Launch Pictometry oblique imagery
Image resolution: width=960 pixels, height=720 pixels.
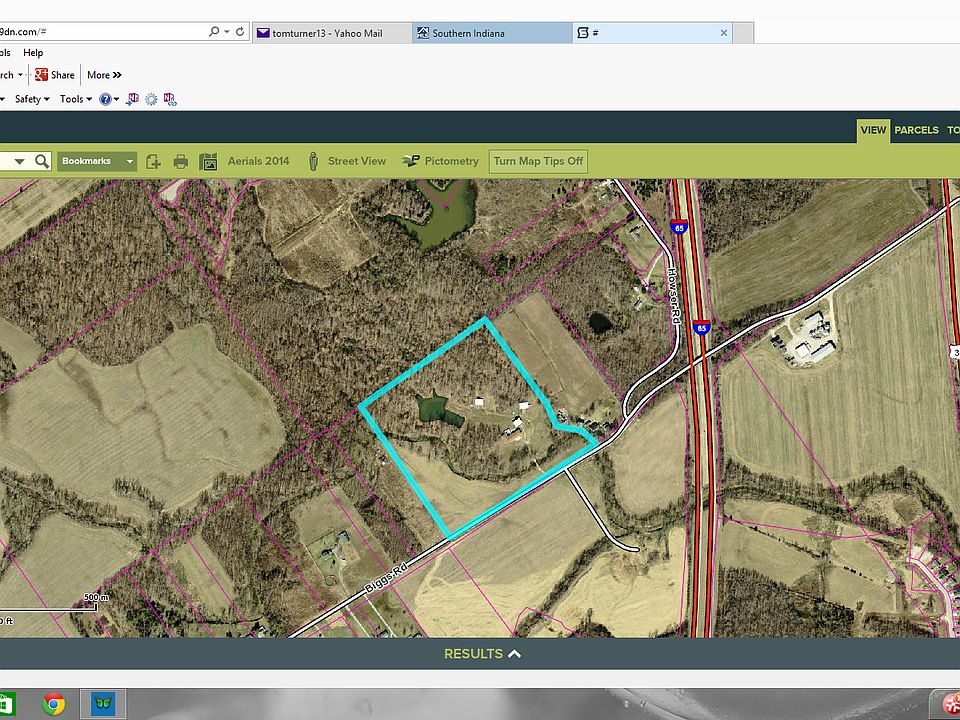click(x=410, y=161)
